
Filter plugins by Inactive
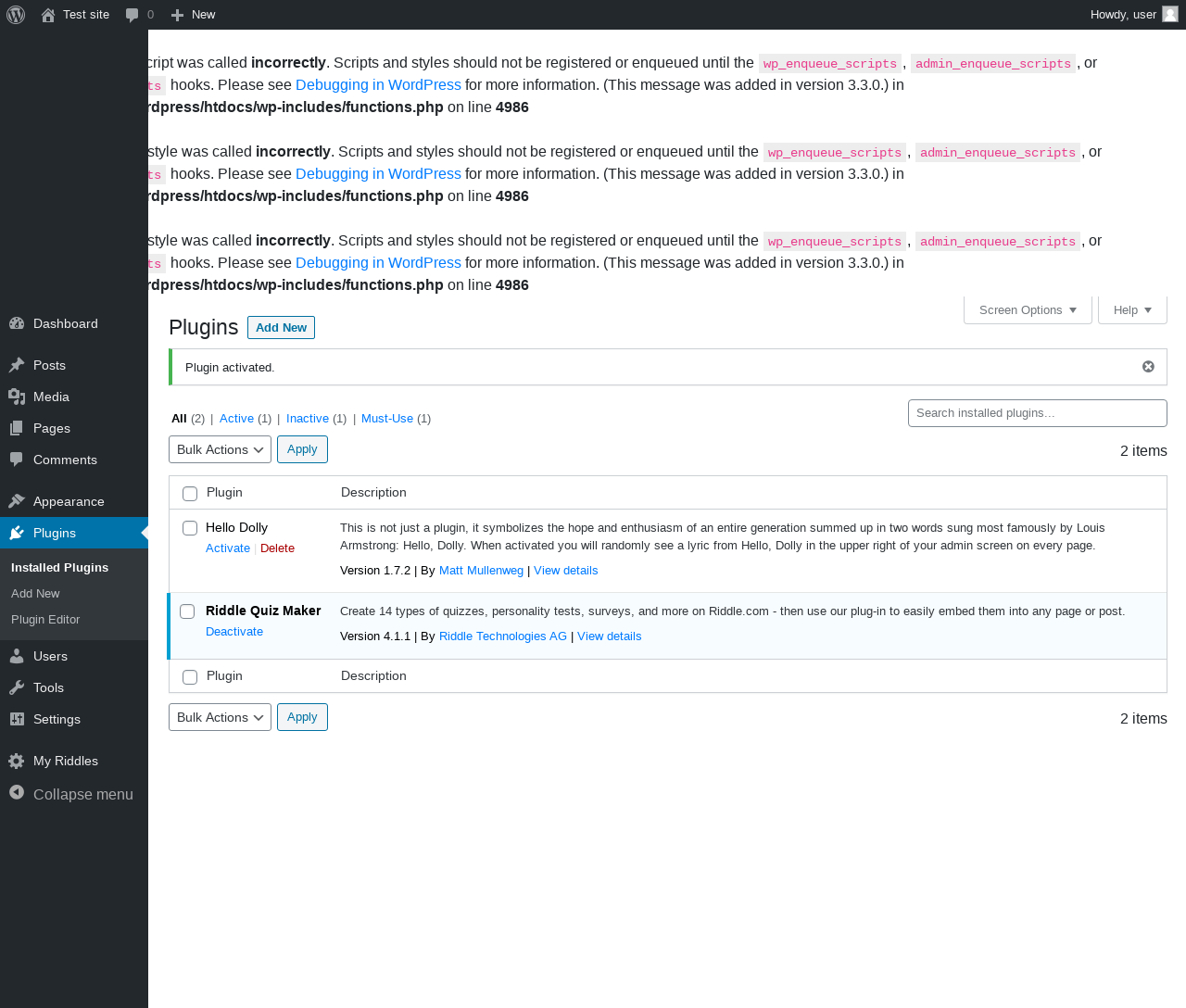(308, 419)
